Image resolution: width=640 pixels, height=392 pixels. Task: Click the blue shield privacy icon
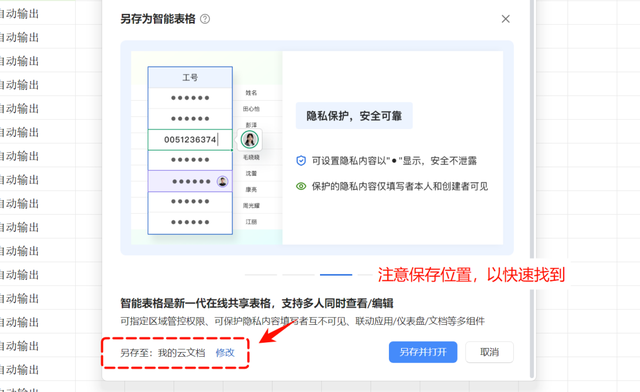(x=301, y=160)
